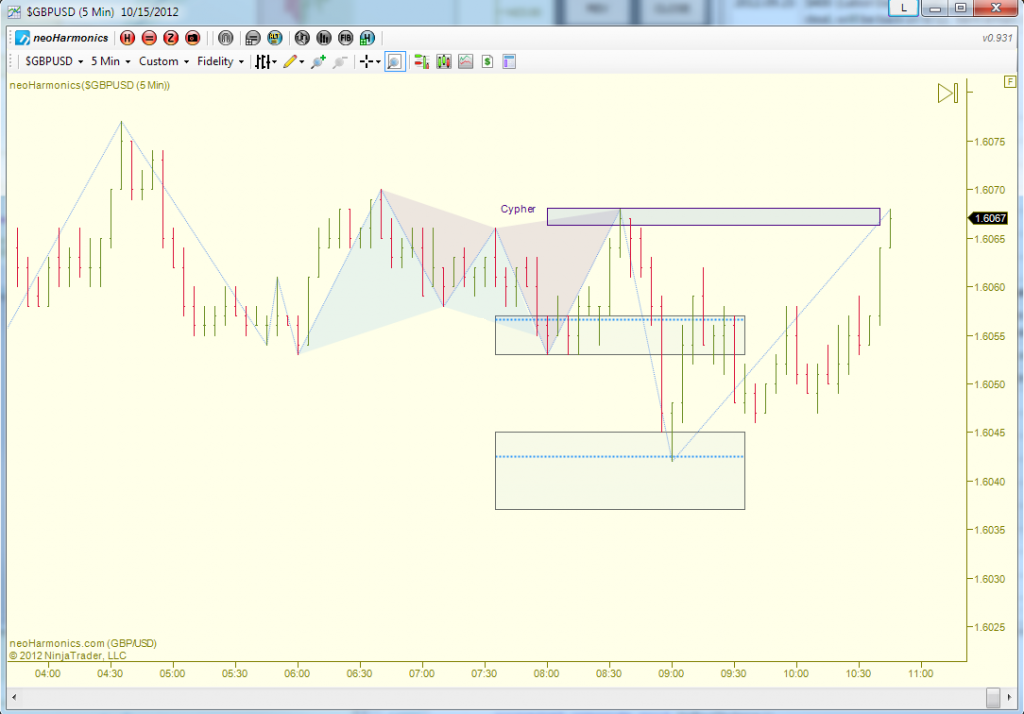
Task: Click the play arrow above the price axis
Action: click(x=945, y=93)
